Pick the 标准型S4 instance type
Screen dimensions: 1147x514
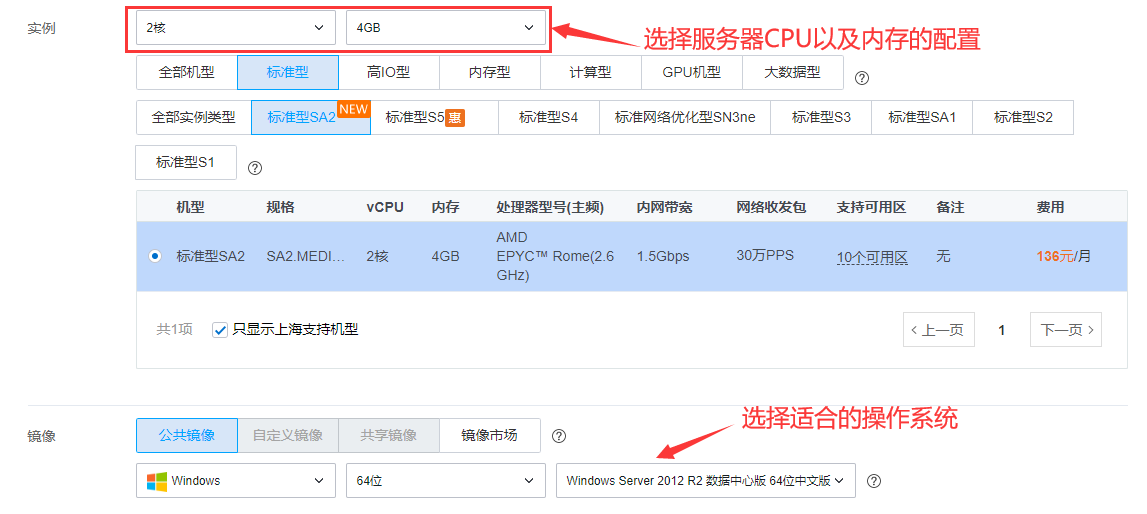tap(549, 117)
